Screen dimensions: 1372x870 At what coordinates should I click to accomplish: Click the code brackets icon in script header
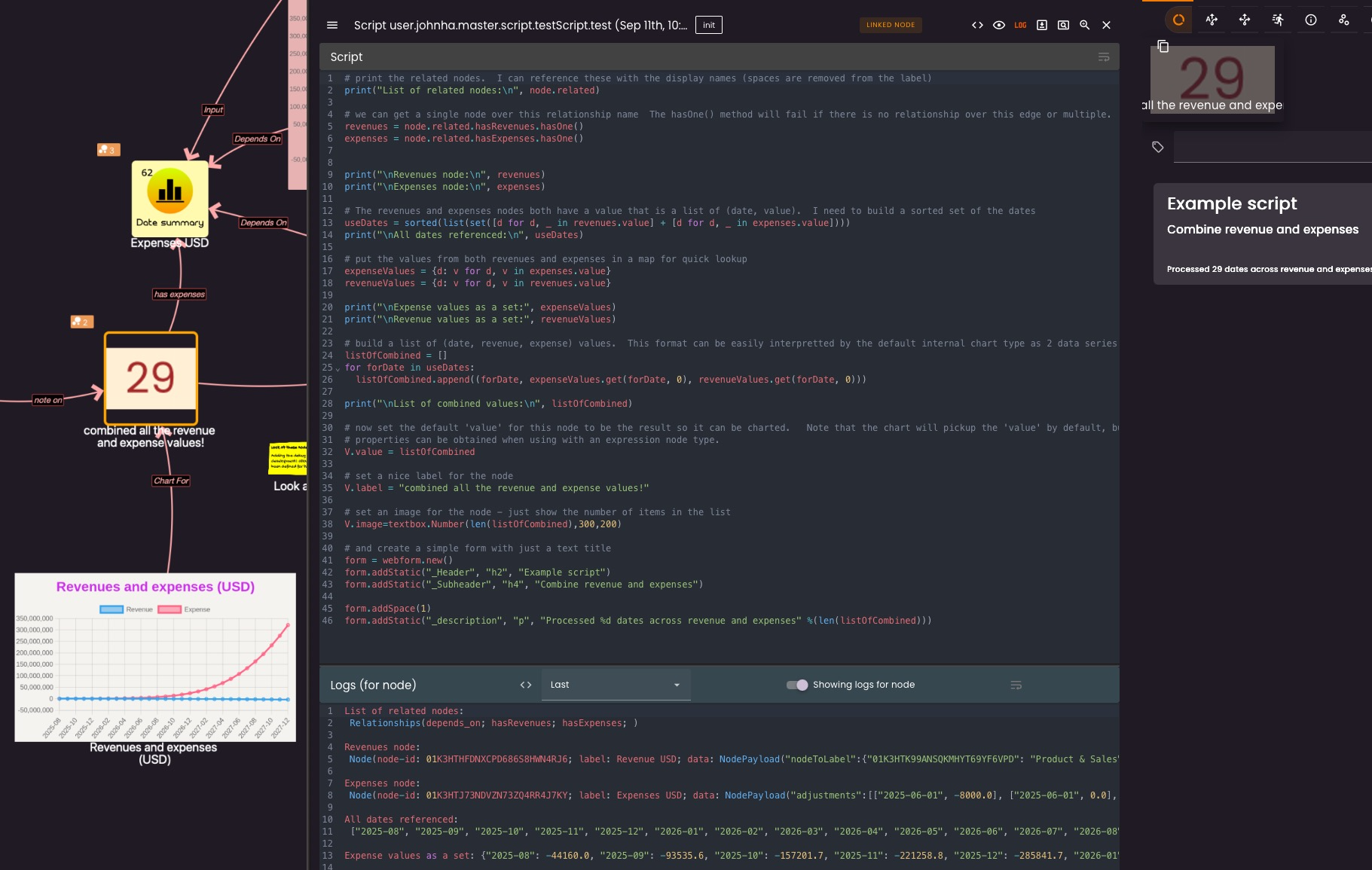977,25
